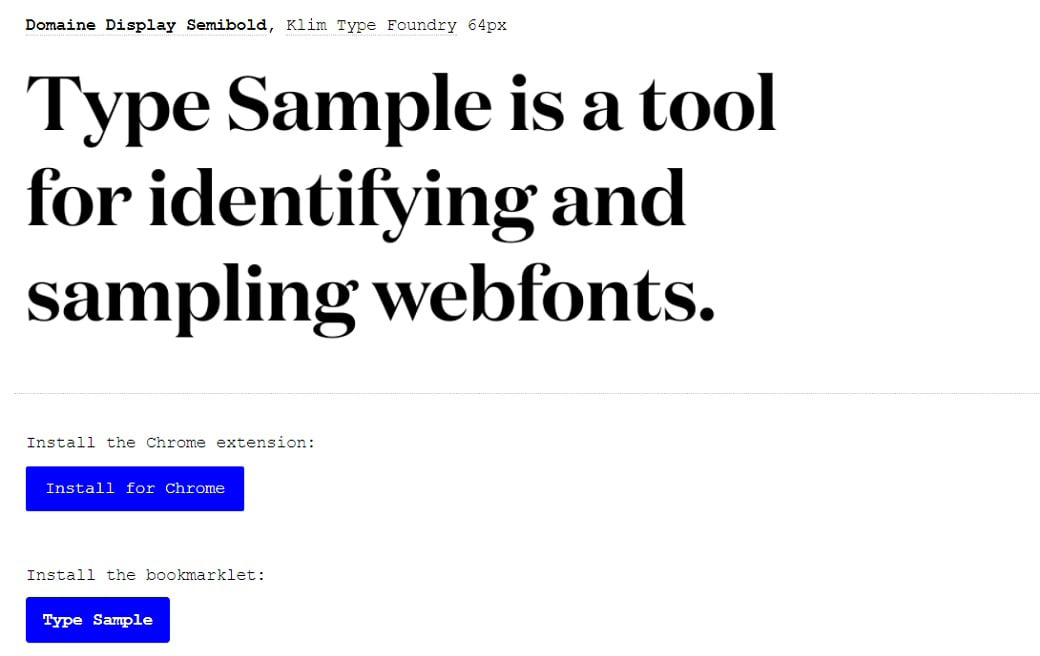Click the "Install the Chrome extension:" label

[x=171, y=442]
